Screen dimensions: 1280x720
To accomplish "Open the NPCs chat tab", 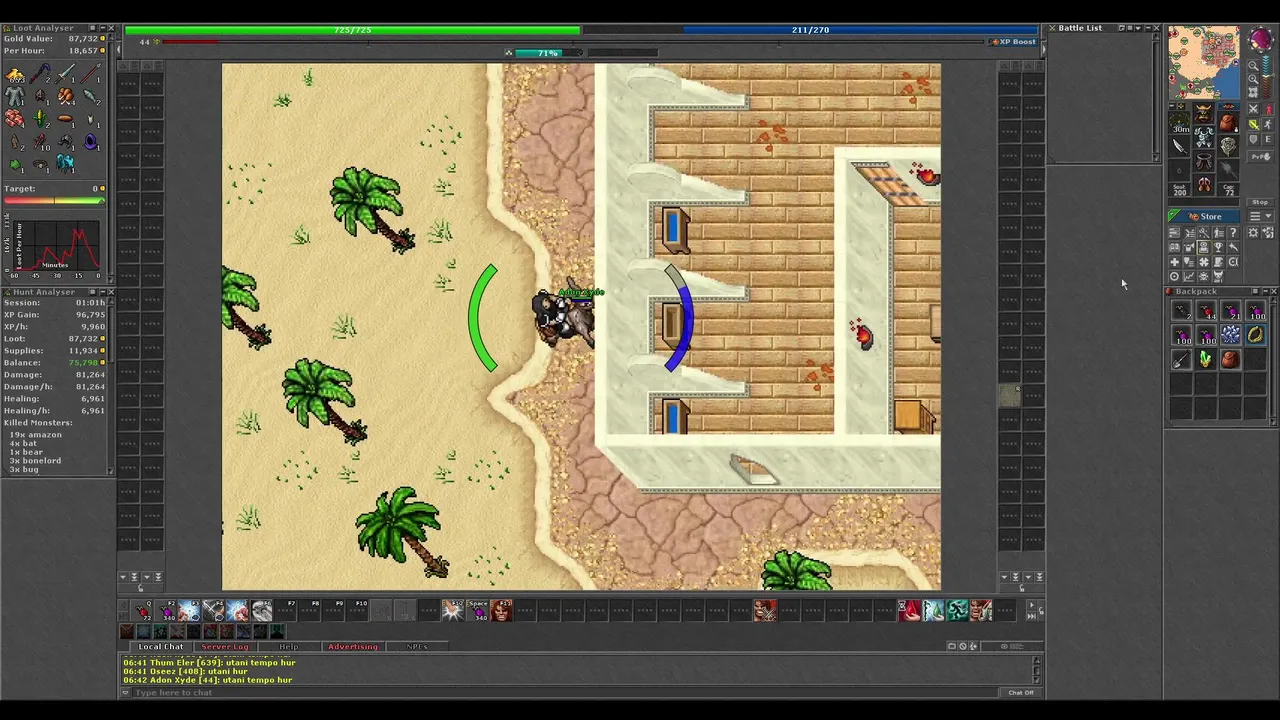I will [416, 647].
